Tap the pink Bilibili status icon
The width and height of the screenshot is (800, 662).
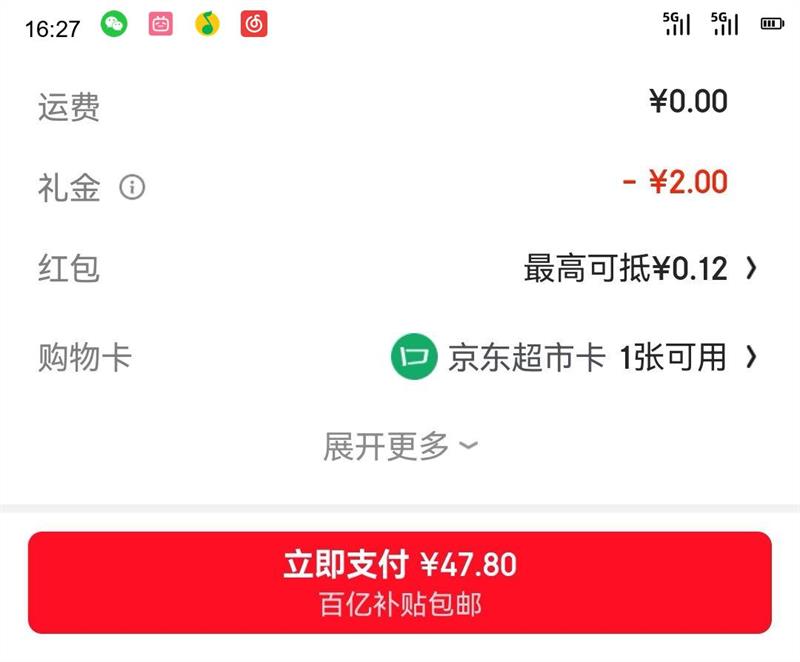pos(161,24)
